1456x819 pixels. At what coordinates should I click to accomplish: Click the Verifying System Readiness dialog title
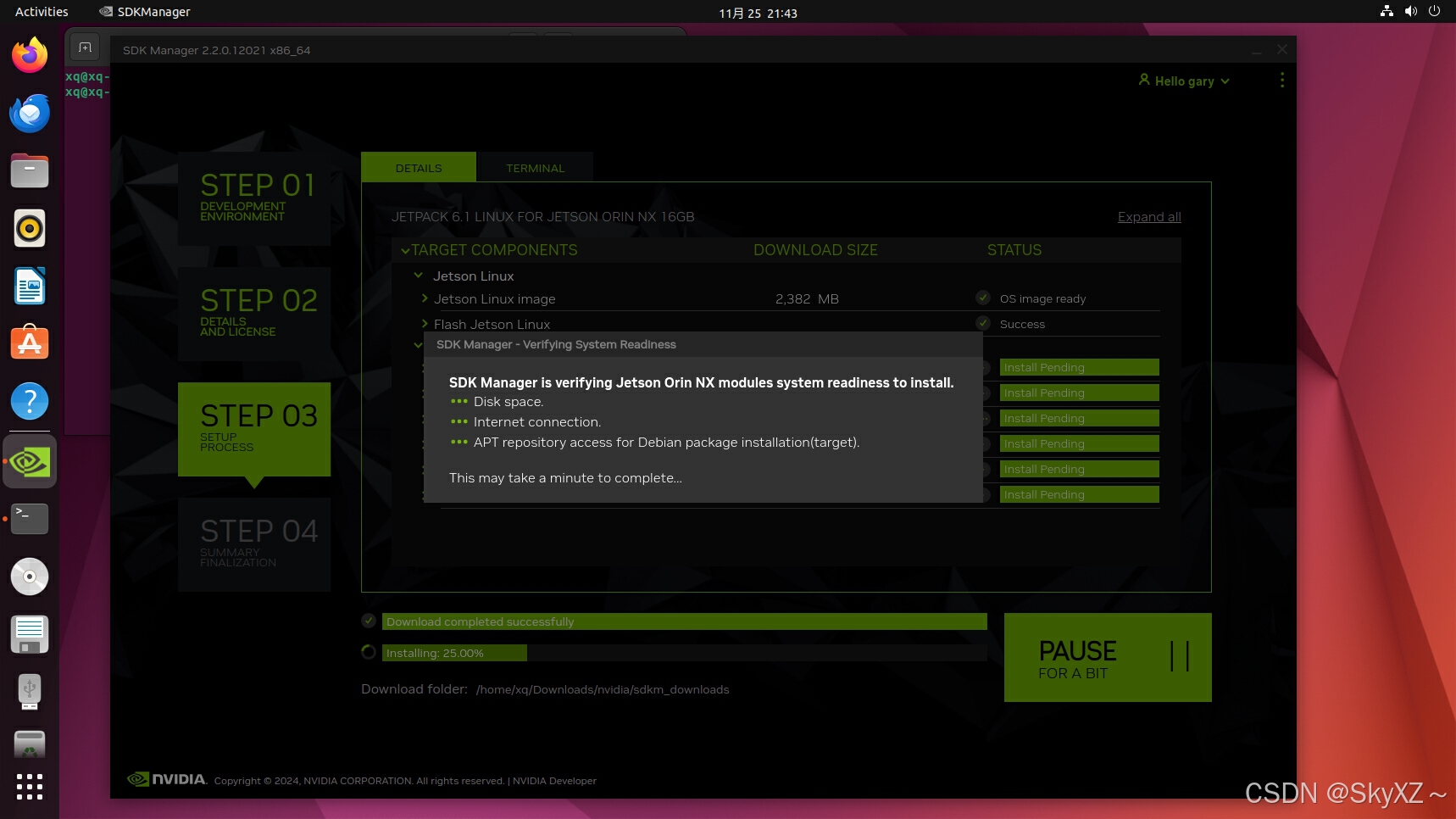tap(556, 344)
